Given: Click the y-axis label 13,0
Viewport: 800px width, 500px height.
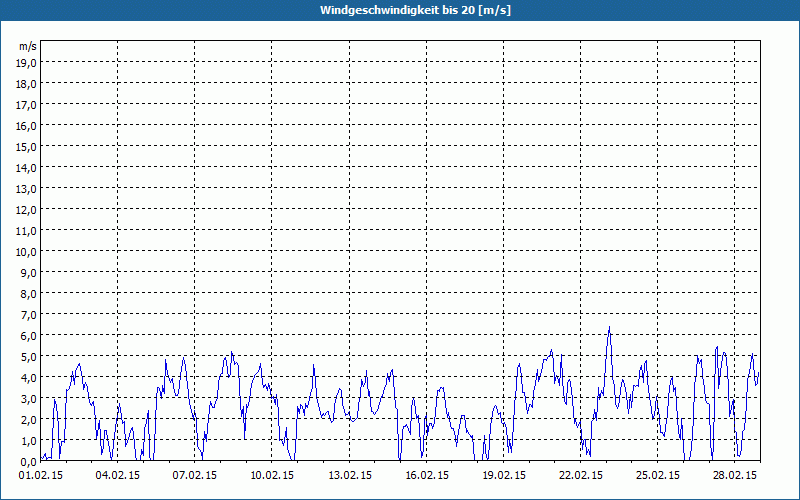Looking at the screenshot, I should [x=28, y=189].
